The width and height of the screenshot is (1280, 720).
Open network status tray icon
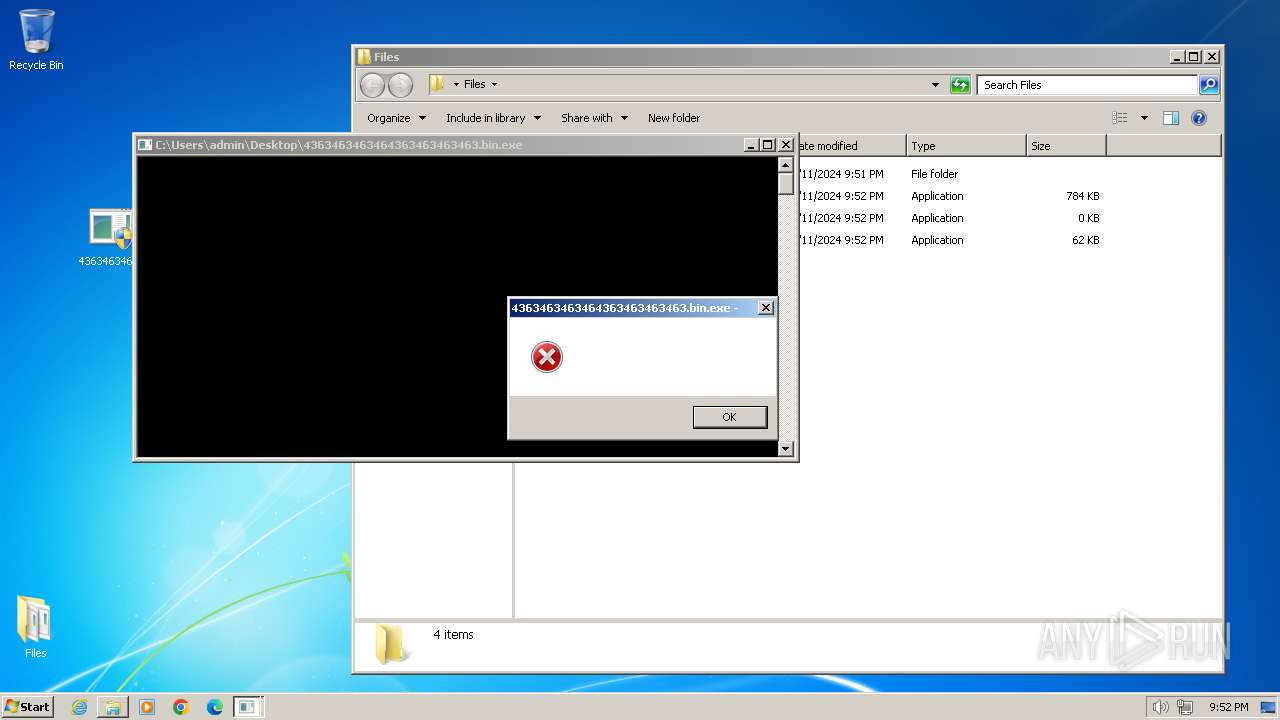click(1185, 707)
